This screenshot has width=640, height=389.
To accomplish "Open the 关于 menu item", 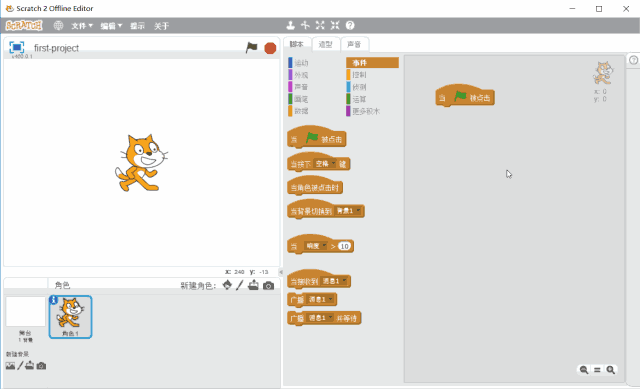I will (161, 26).
